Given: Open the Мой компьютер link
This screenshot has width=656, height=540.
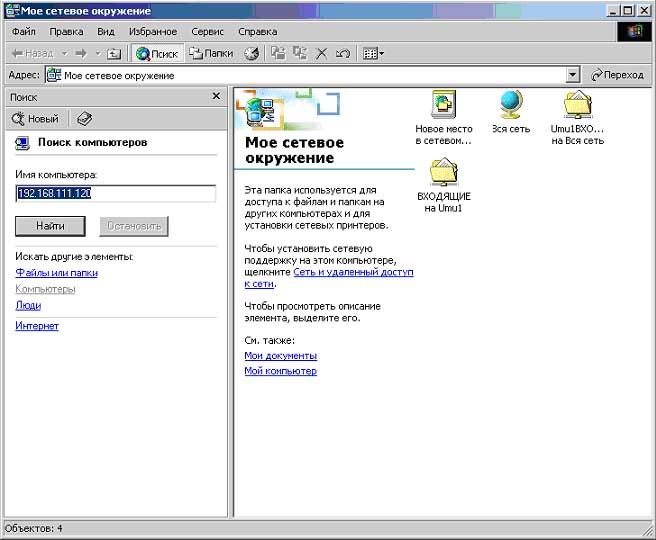Looking at the screenshot, I should [x=280, y=371].
